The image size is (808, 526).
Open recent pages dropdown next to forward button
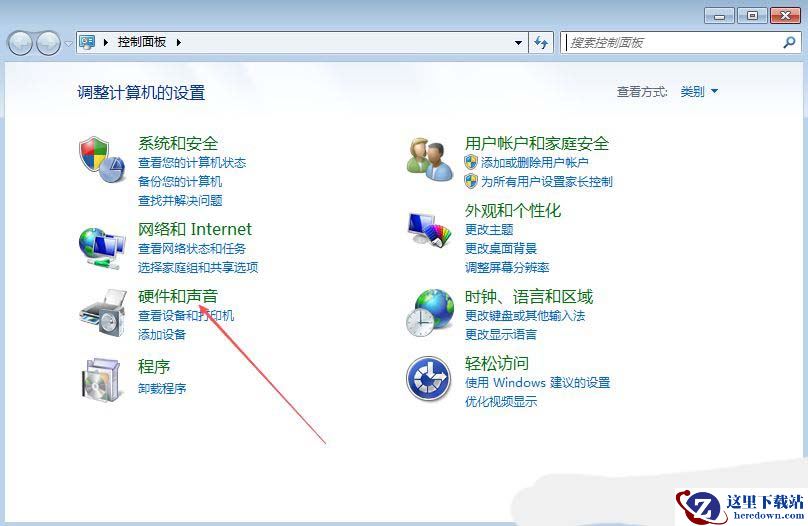(x=69, y=44)
